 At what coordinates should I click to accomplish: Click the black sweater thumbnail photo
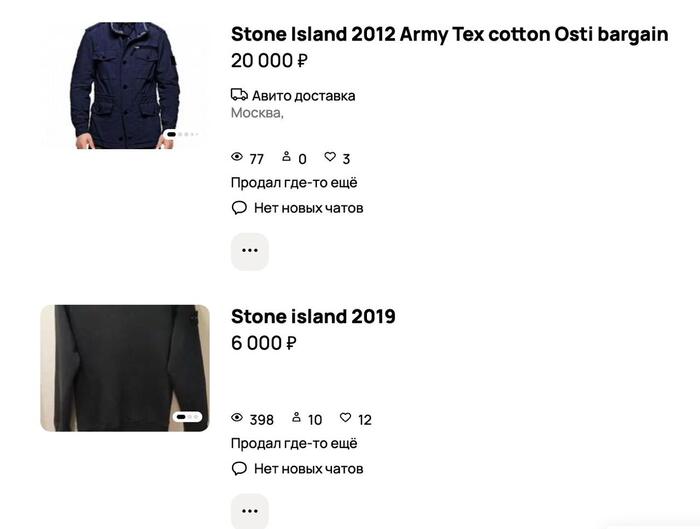pyautogui.click(x=125, y=368)
